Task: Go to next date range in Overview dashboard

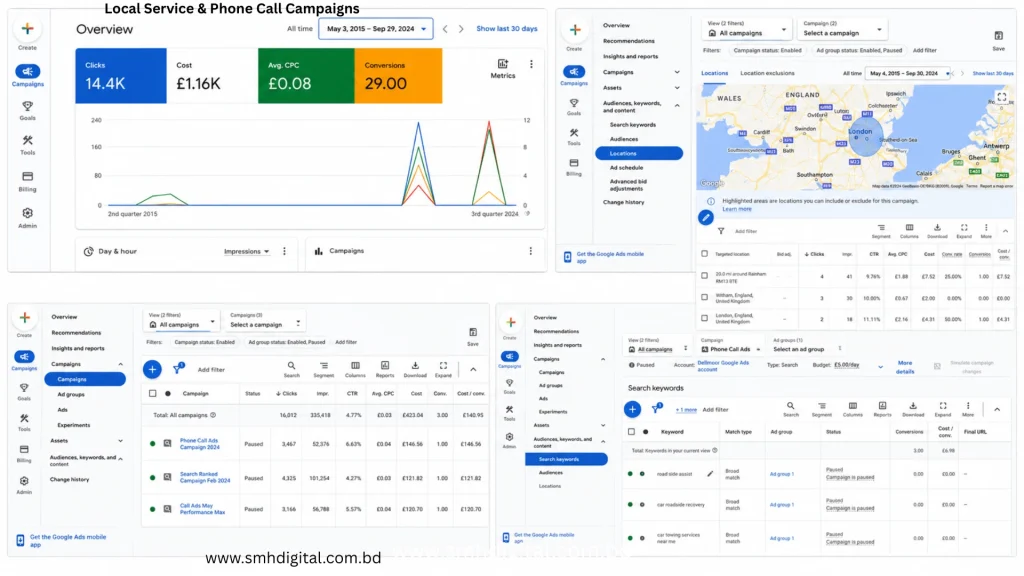Action: coord(461,29)
